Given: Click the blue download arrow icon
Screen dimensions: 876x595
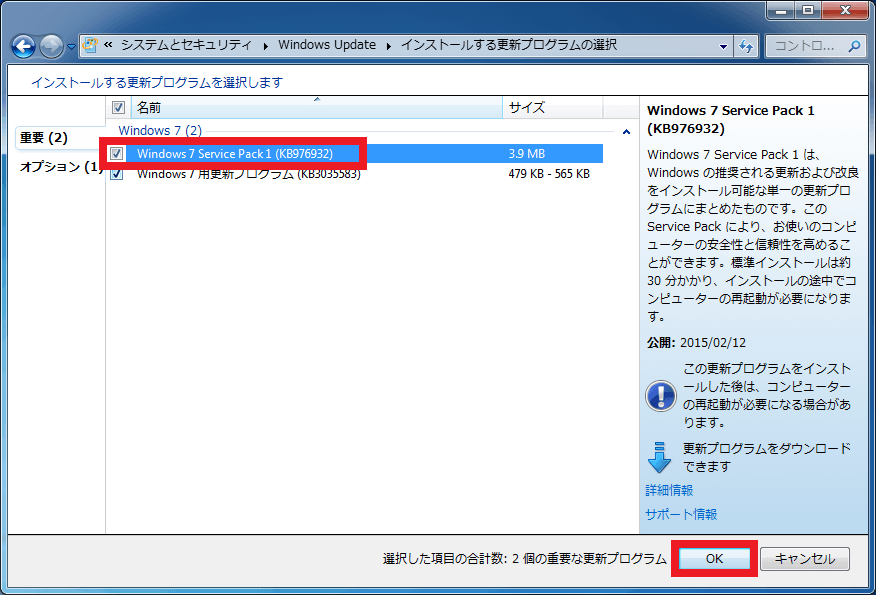Looking at the screenshot, I should (x=659, y=457).
